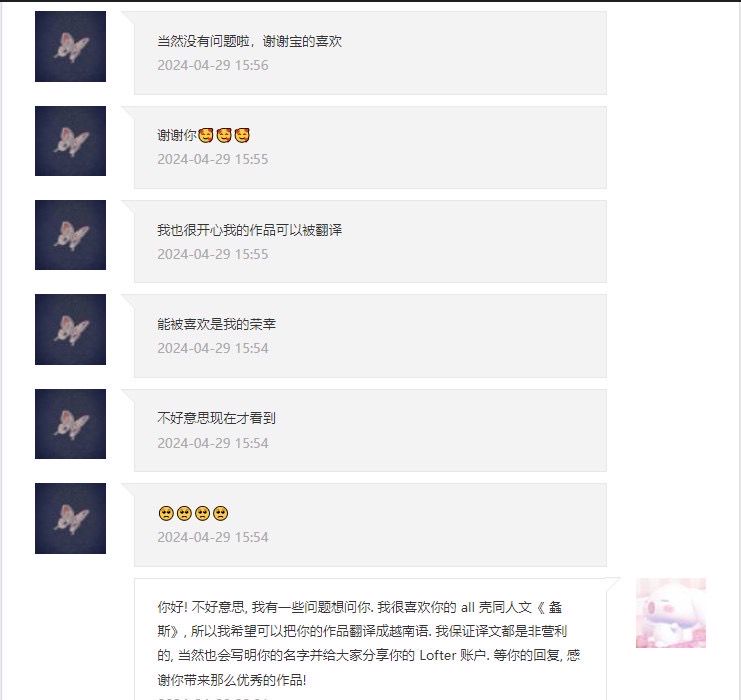Click the message '不好意思现在才看到'
The image size is (741, 700).
(216, 418)
